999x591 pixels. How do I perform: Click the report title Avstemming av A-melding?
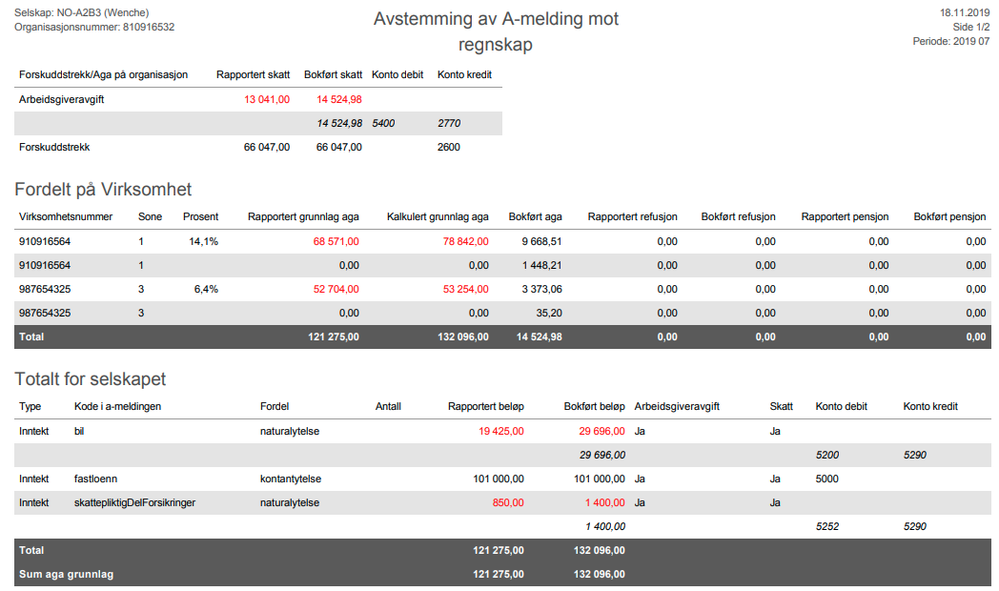tap(496, 31)
